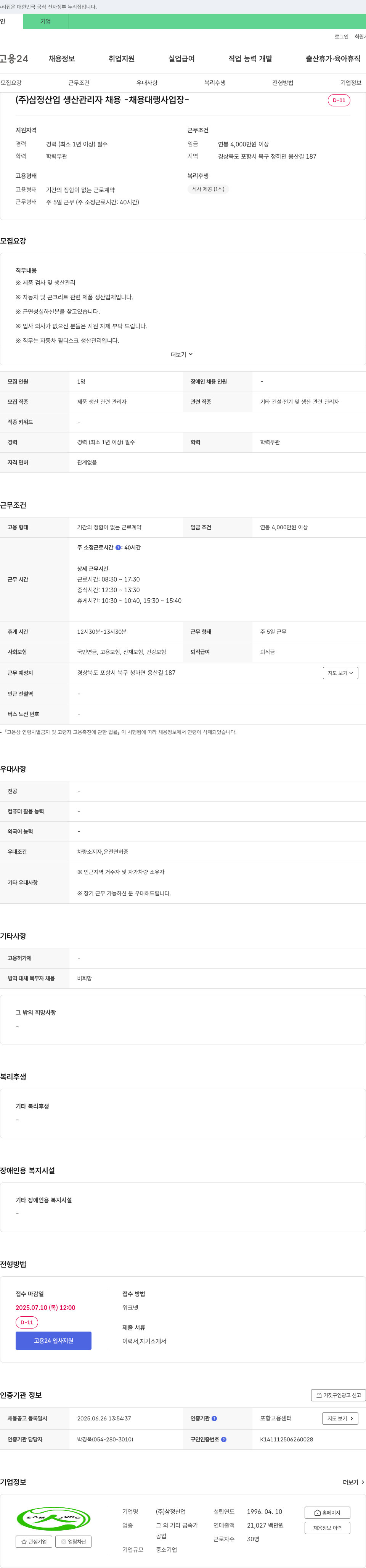Select the 국민연금, 고용보험, 산재보험, 건강보험 text
366x1568 pixels.
click(122, 652)
